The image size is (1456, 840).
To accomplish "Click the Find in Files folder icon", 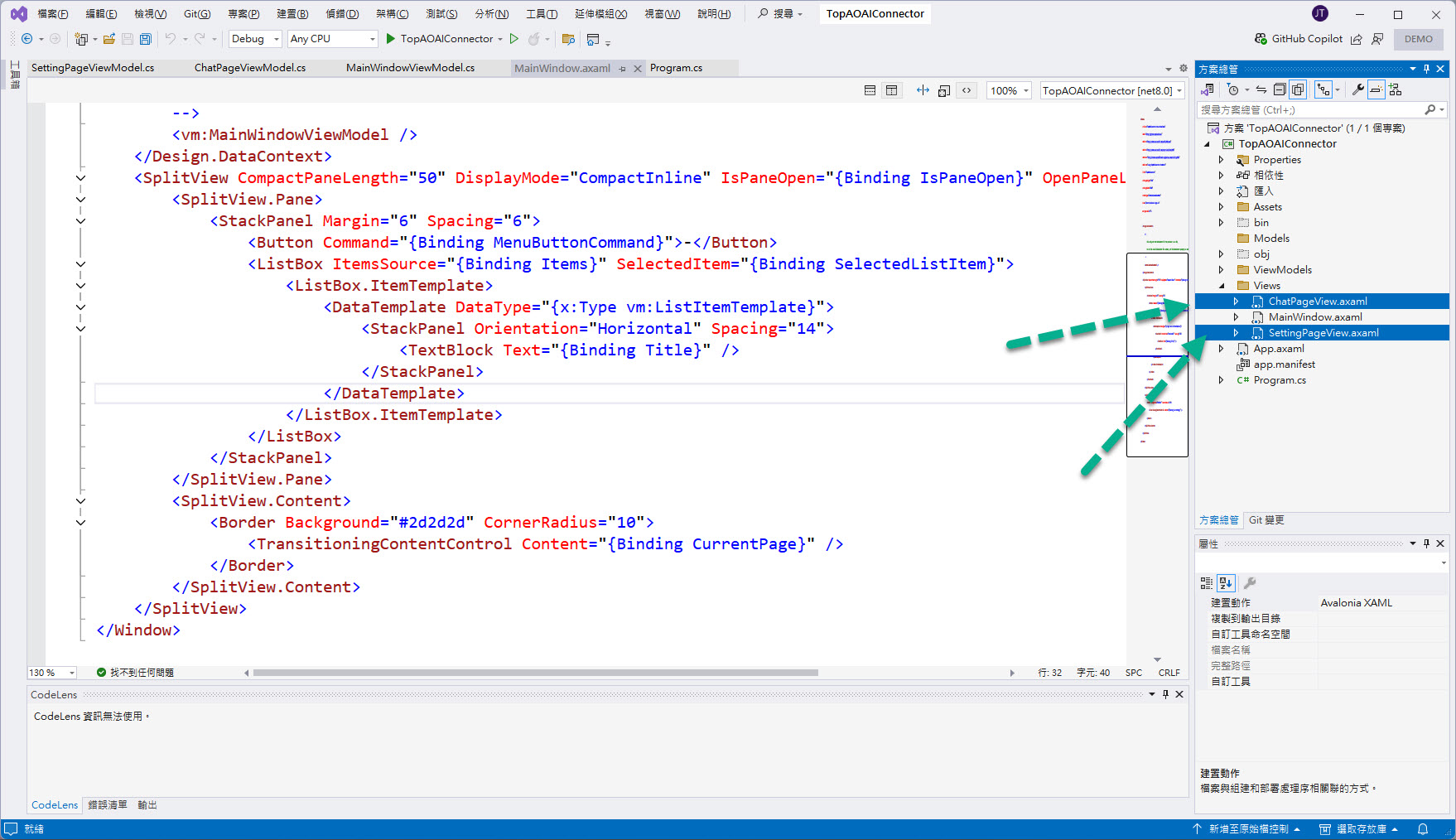I will pos(568,39).
